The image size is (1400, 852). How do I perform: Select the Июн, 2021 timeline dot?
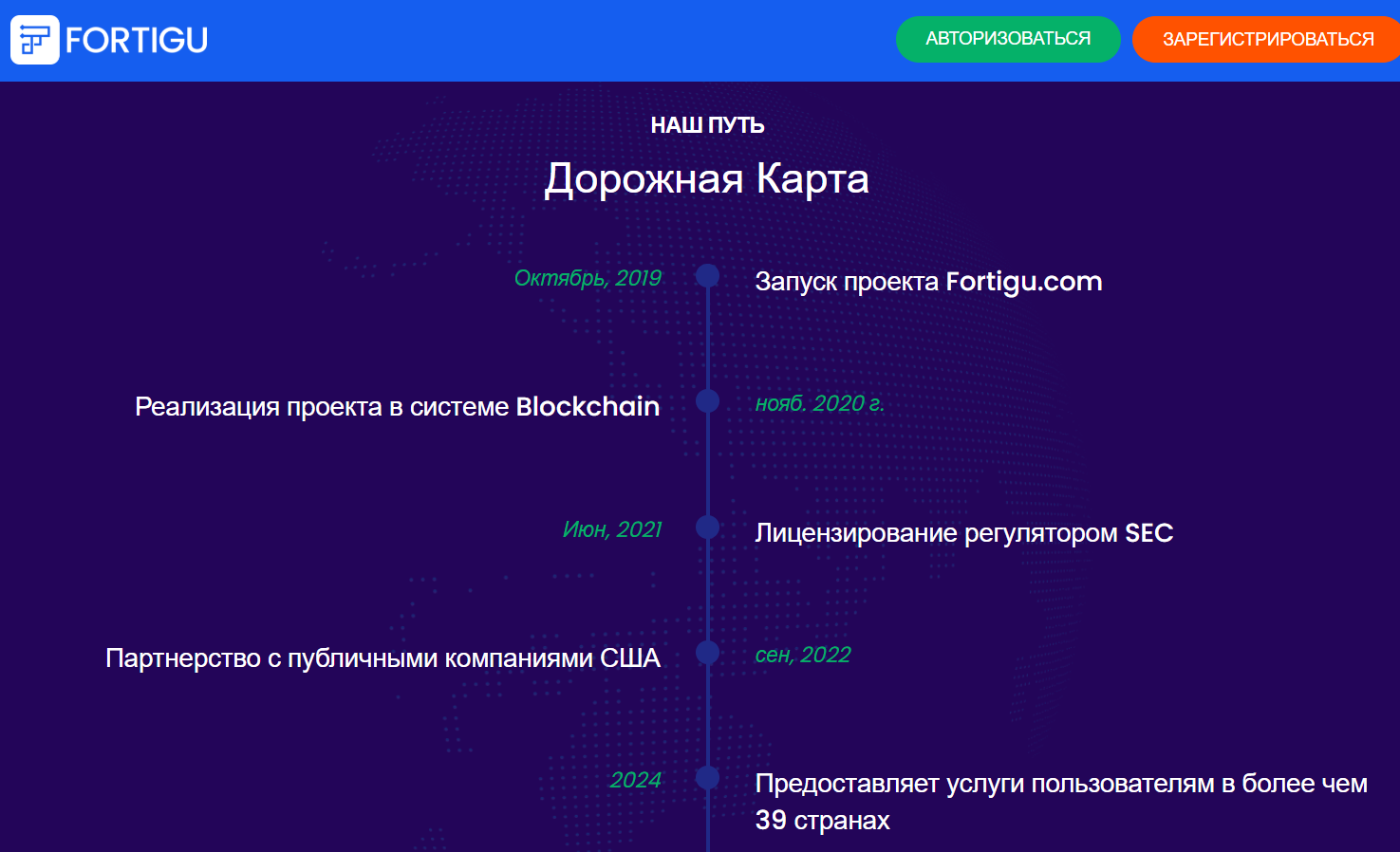point(707,528)
